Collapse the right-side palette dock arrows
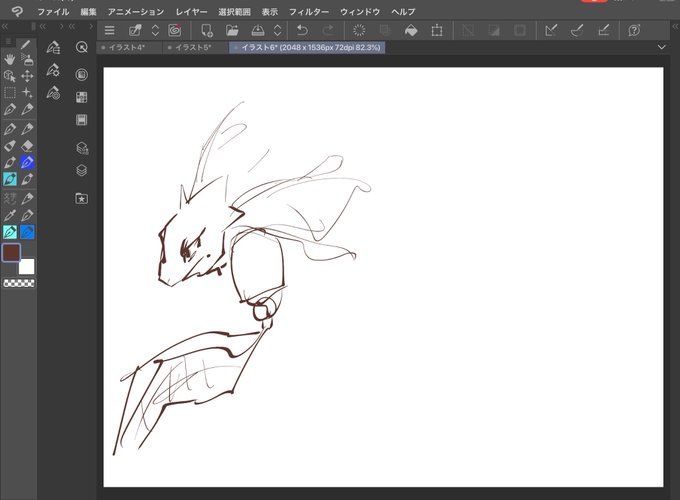Image resolution: width=680 pixels, height=500 pixels. click(x=675, y=27)
